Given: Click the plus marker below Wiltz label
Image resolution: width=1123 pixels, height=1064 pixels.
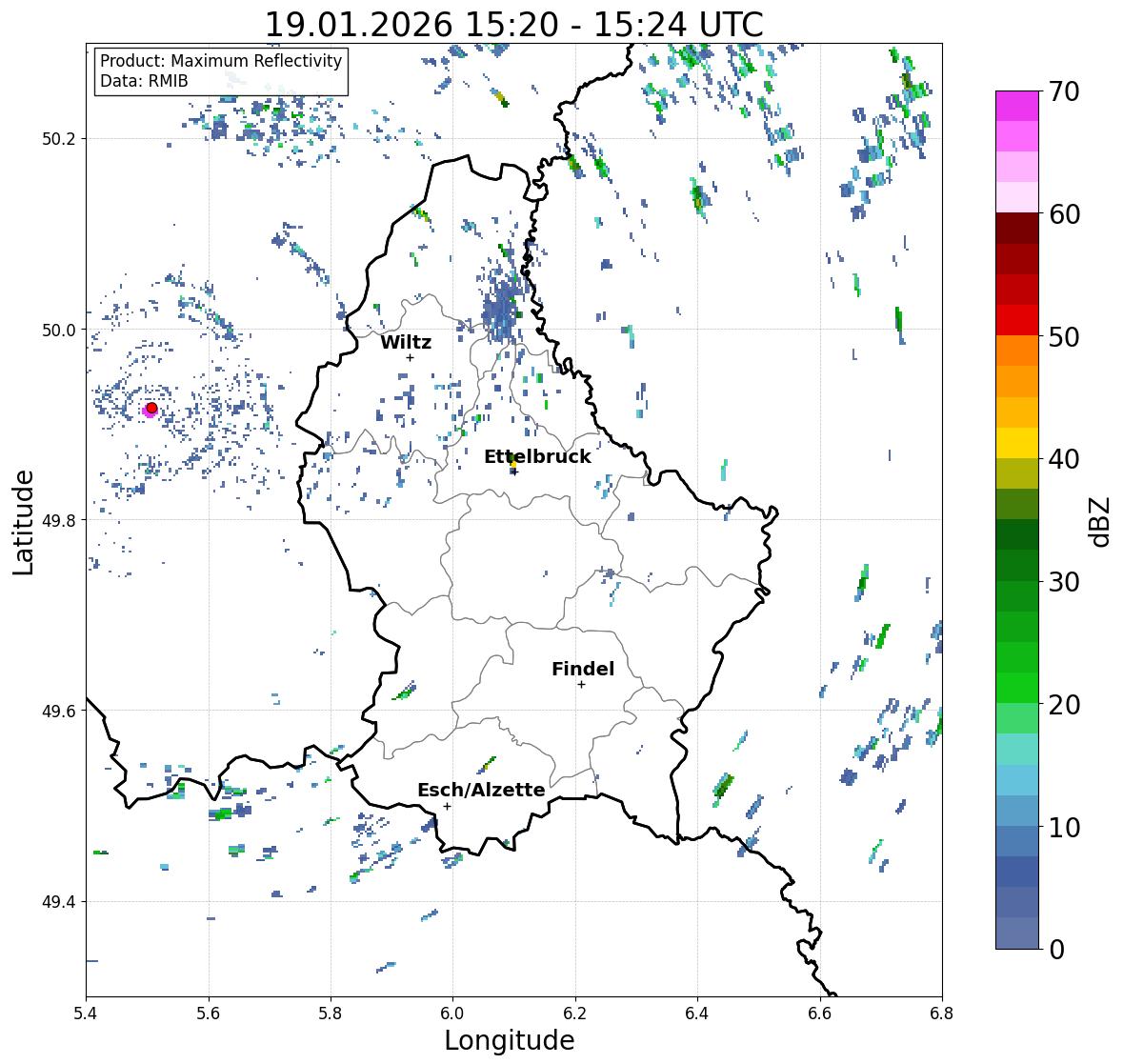Looking at the screenshot, I should (x=410, y=357).
